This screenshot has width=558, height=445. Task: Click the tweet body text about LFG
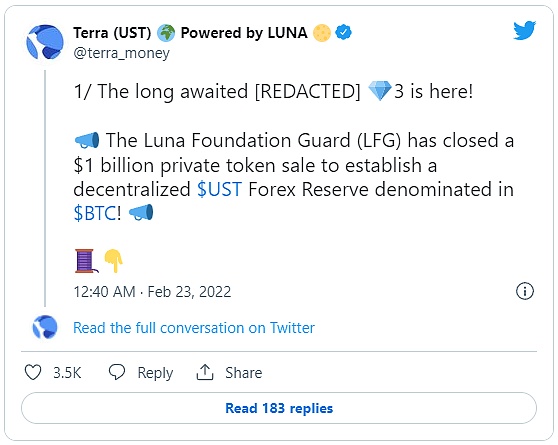[x=294, y=177]
